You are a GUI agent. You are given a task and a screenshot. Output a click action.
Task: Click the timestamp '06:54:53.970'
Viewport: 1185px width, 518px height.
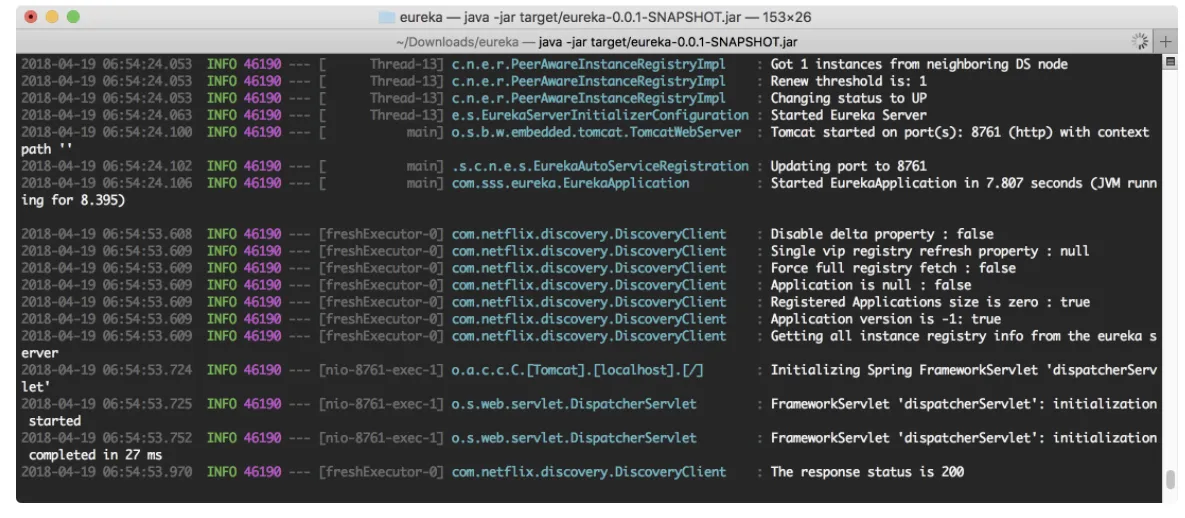(147, 472)
